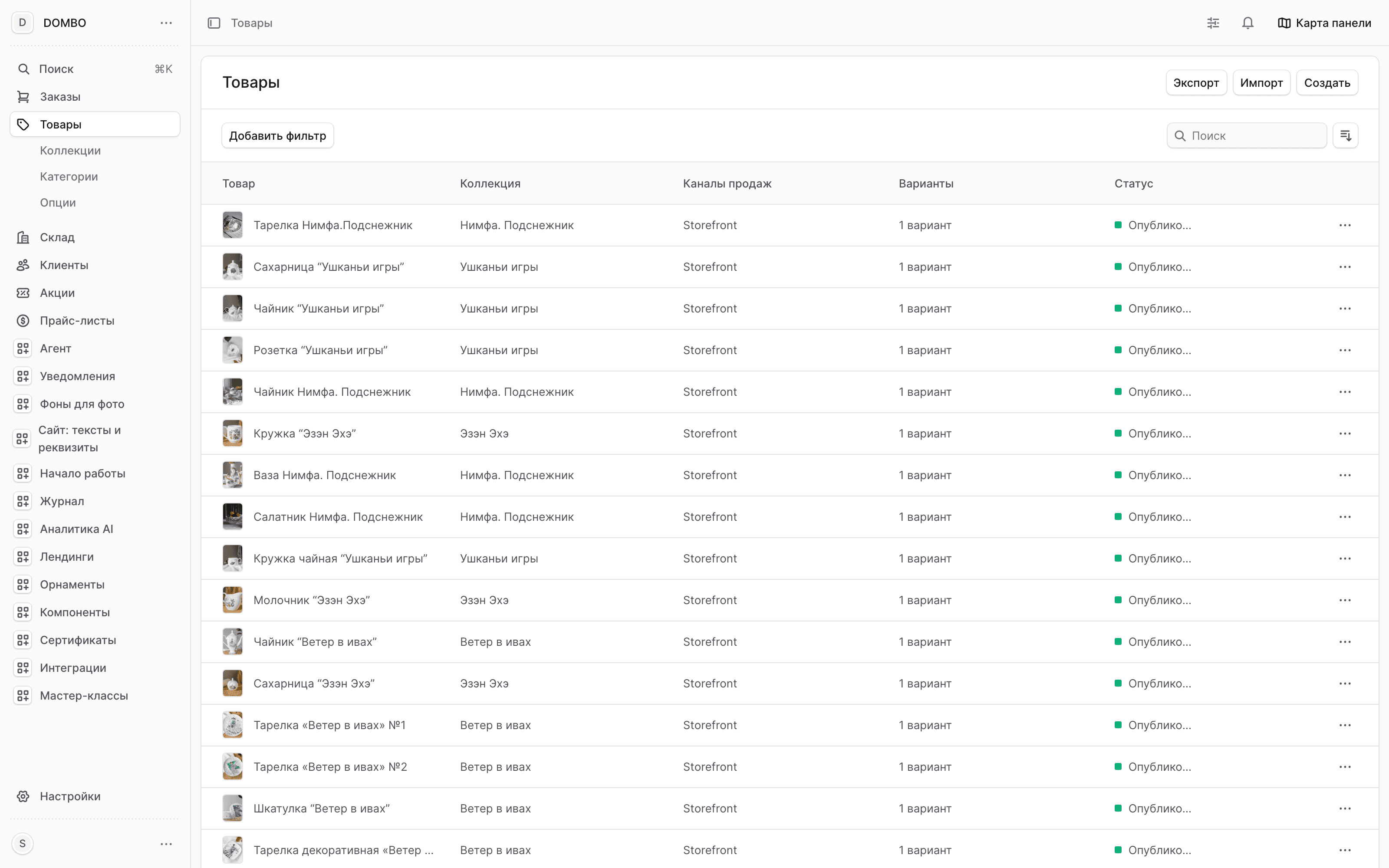1389x868 pixels.
Task: Click the Импорт button
Action: tap(1261, 82)
